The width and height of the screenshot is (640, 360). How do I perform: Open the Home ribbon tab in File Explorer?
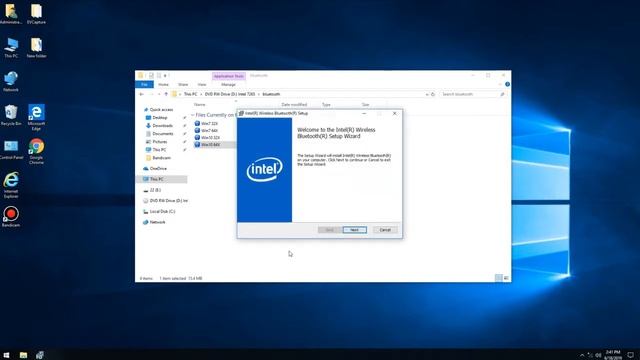(x=163, y=84)
